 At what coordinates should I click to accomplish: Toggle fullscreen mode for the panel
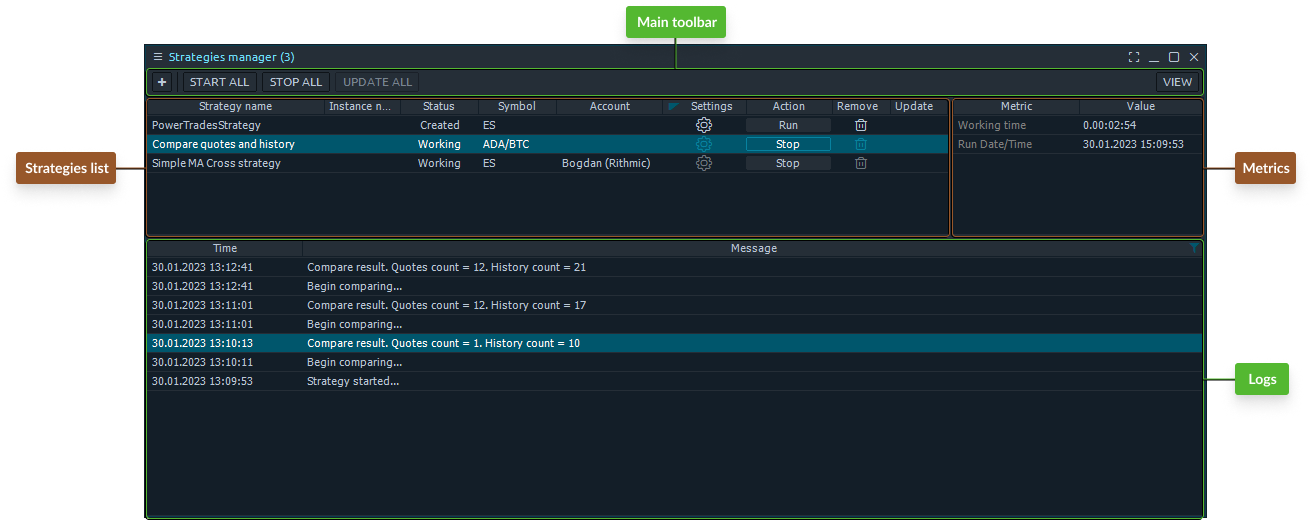(1133, 57)
